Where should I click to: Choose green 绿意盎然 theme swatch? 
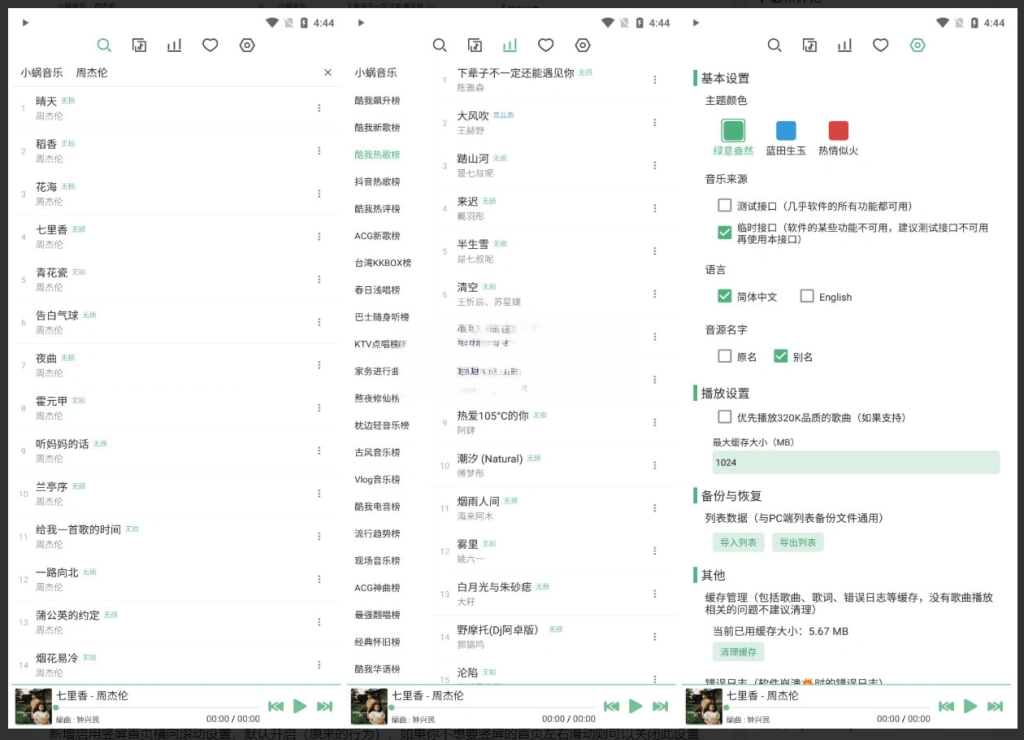coord(733,131)
